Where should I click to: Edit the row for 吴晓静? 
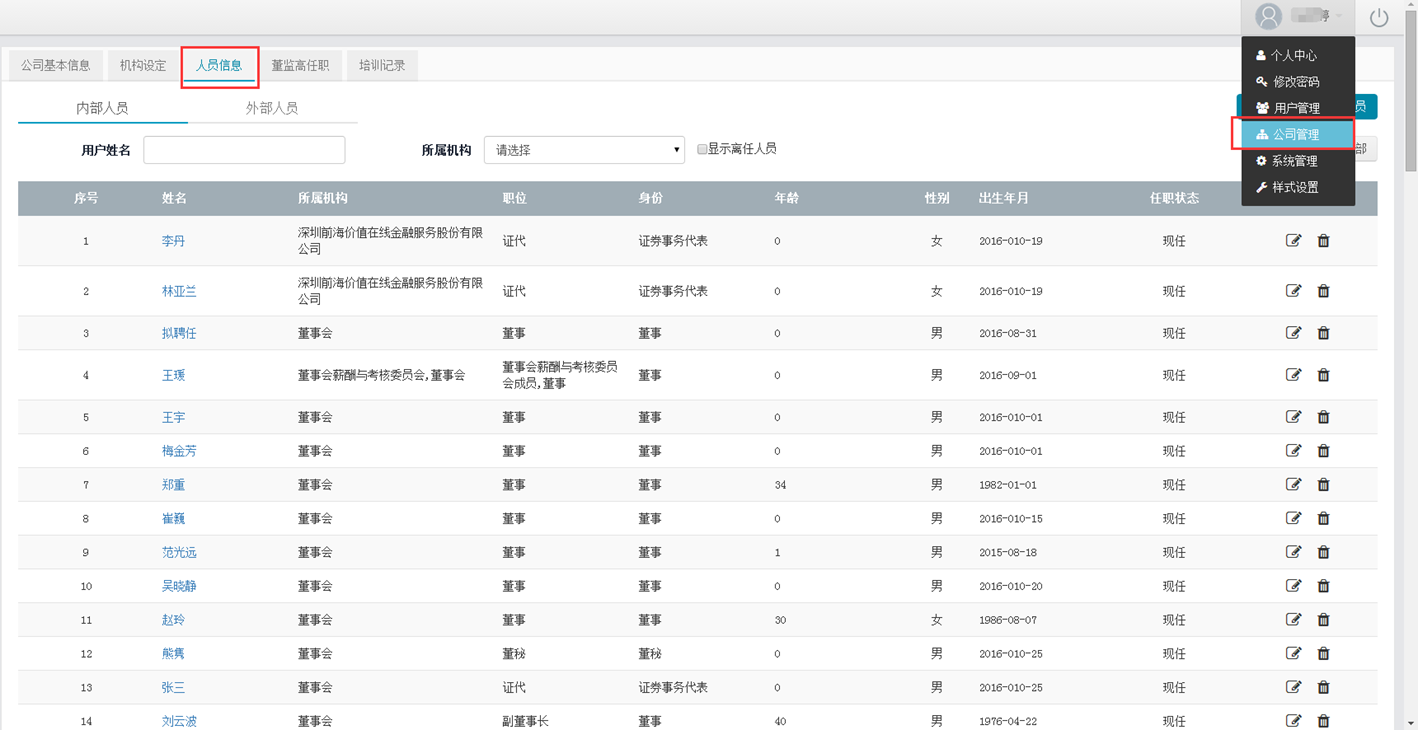click(1293, 586)
